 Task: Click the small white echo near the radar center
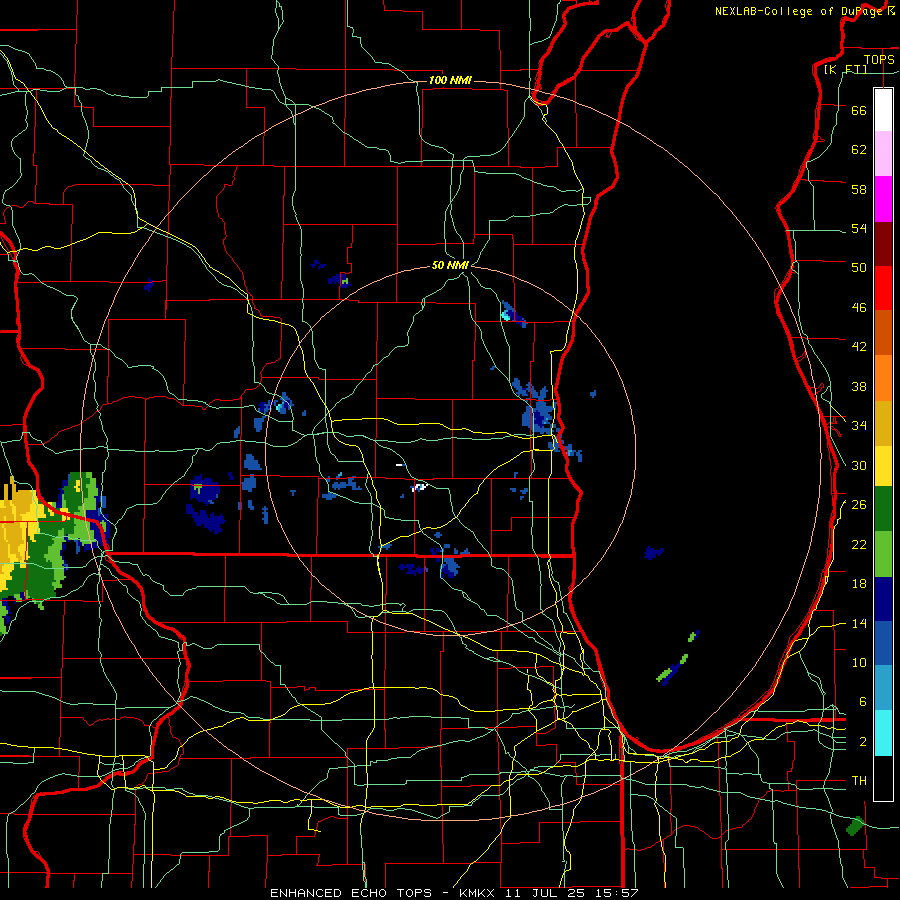[420, 487]
